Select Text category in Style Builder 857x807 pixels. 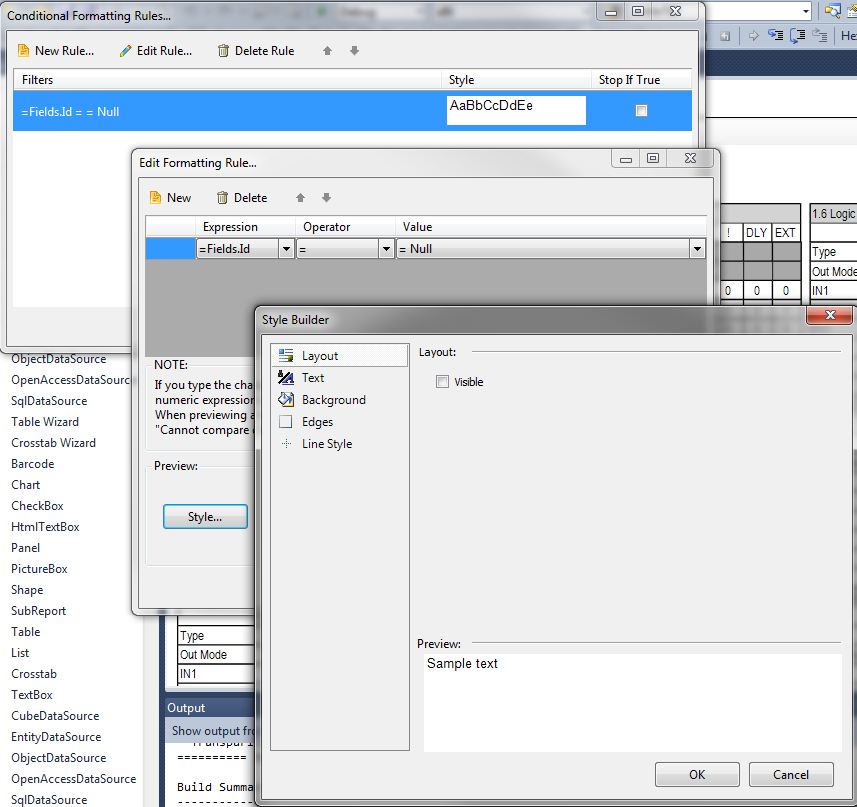339,378
